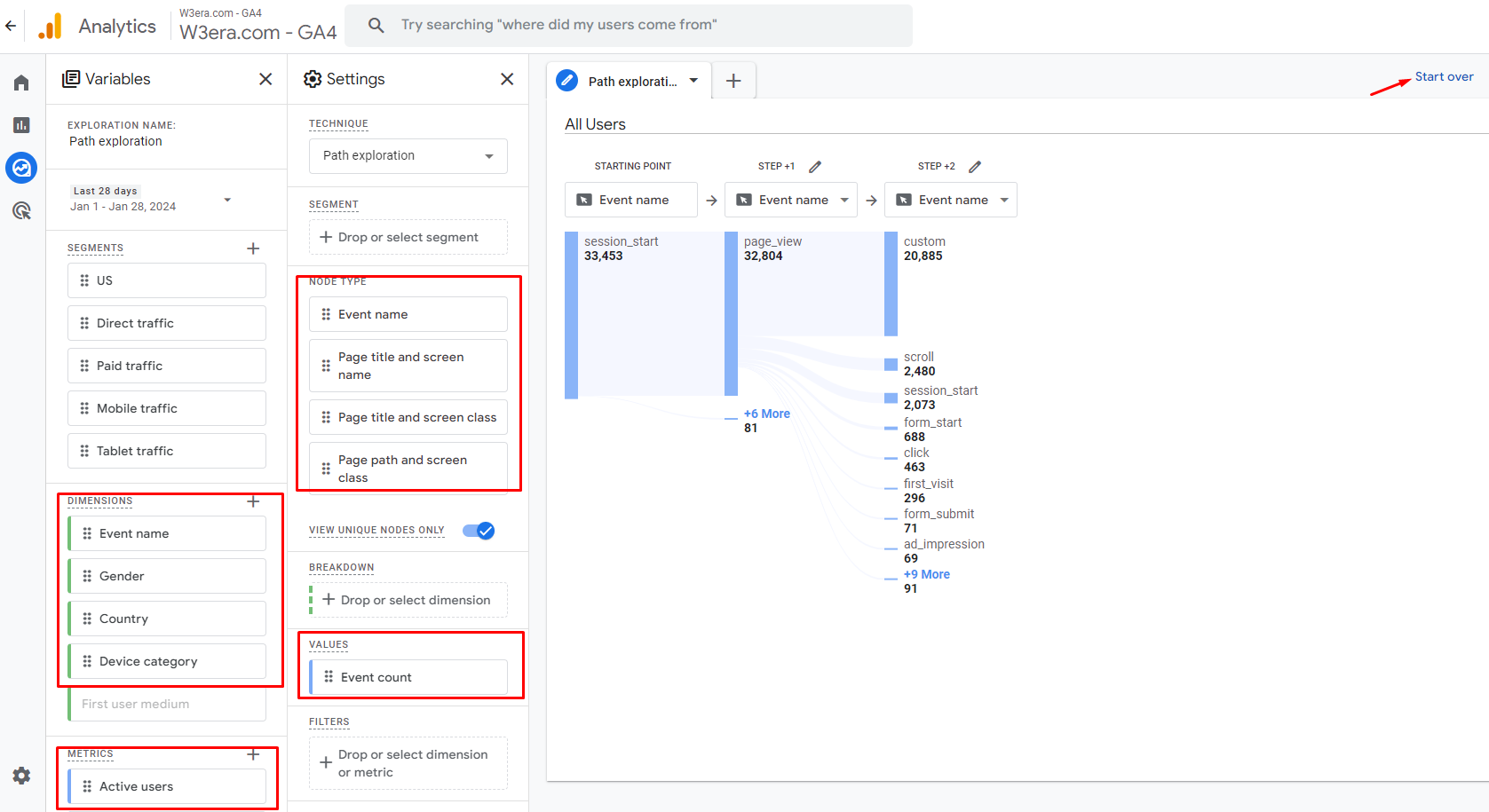Image resolution: width=1489 pixels, height=812 pixels.
Task: Click the search magnifier icon
Action: point(376,25)
